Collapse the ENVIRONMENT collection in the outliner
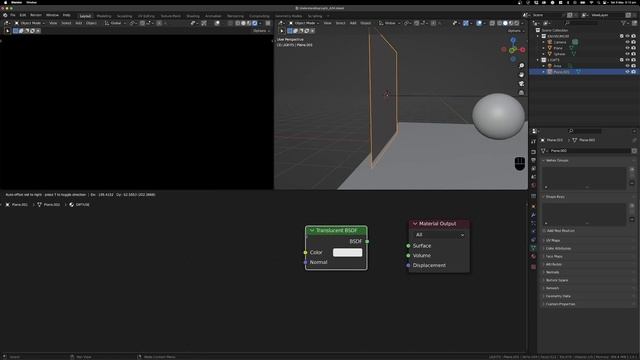 [x=538, y=36]
